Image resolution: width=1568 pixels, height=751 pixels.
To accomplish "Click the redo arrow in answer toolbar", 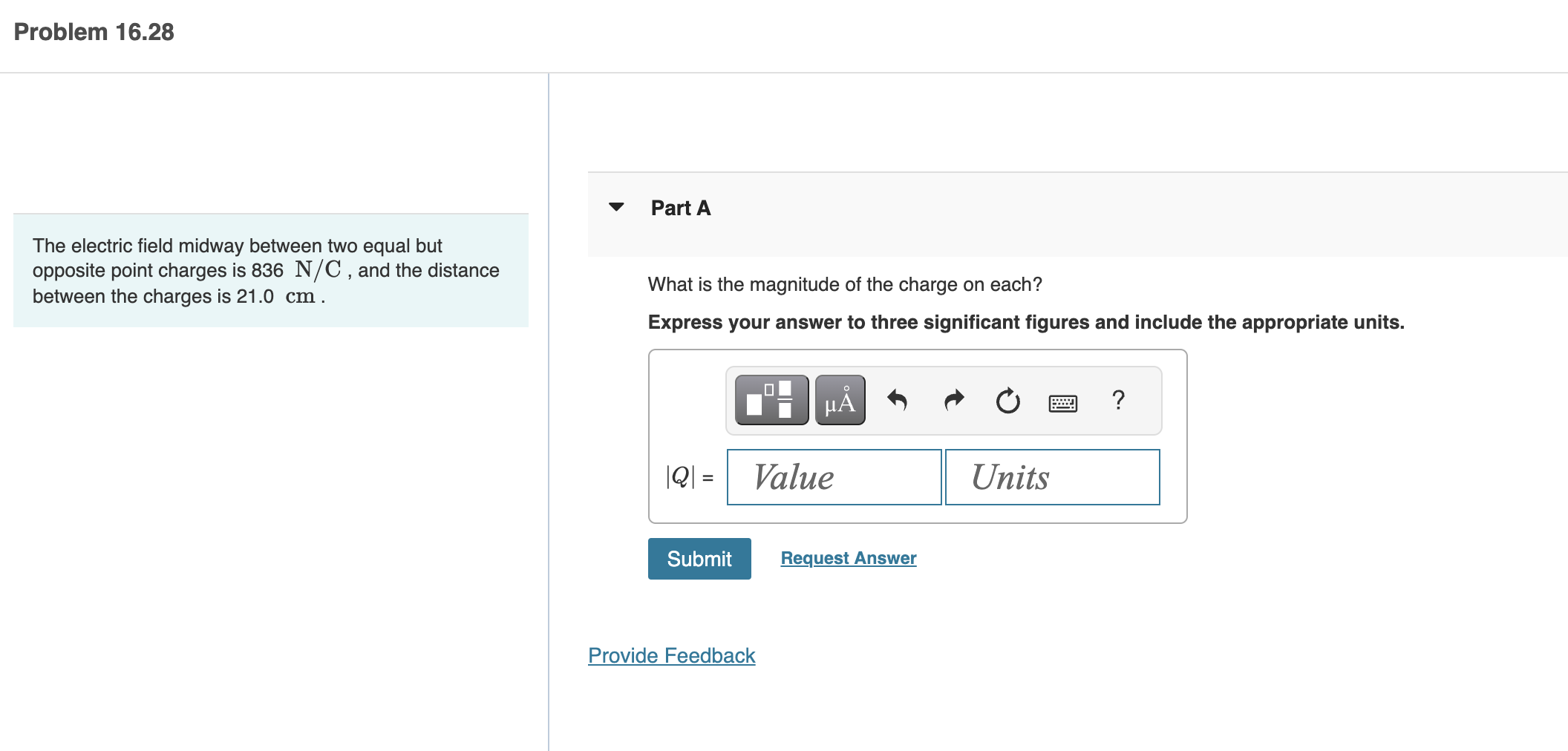I will click(954, 401).
